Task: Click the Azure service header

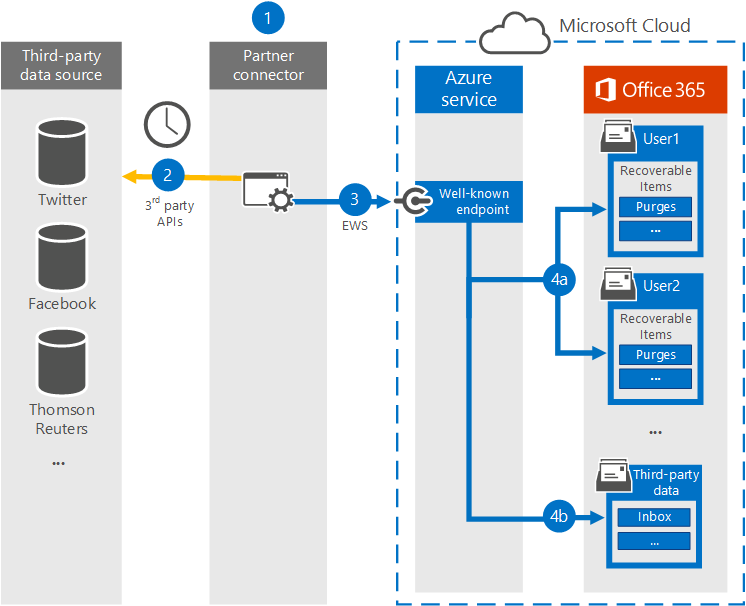Action: pos(469,89)
